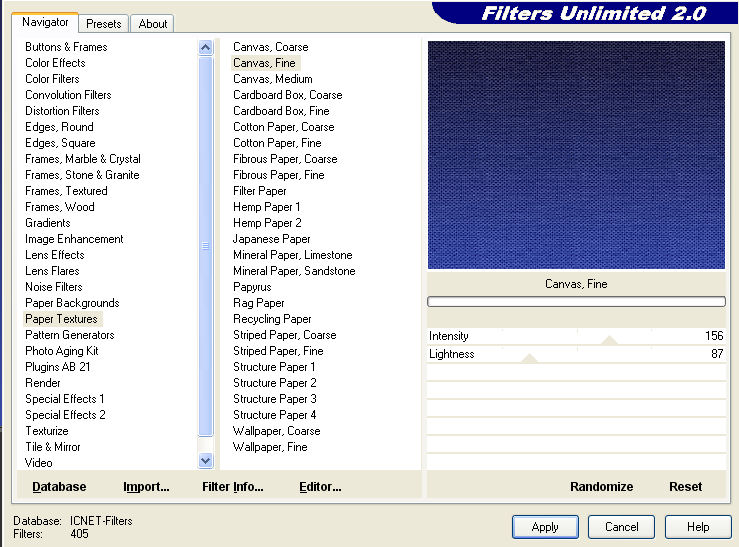
Task: Switch to the Presets tab
Action: click(x=103, y=23)
